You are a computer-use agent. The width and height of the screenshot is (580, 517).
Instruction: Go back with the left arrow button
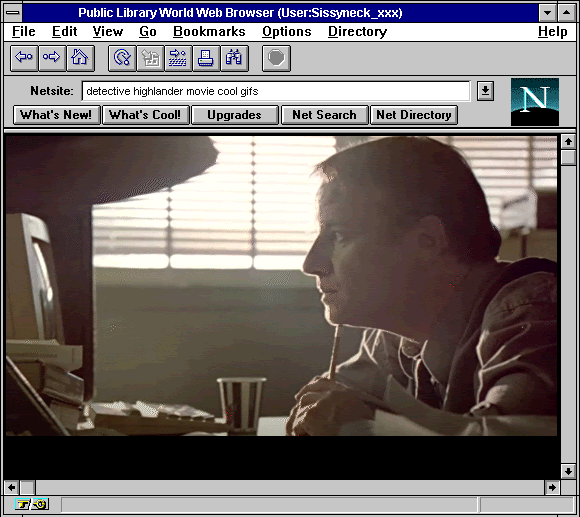coord(24,58)
